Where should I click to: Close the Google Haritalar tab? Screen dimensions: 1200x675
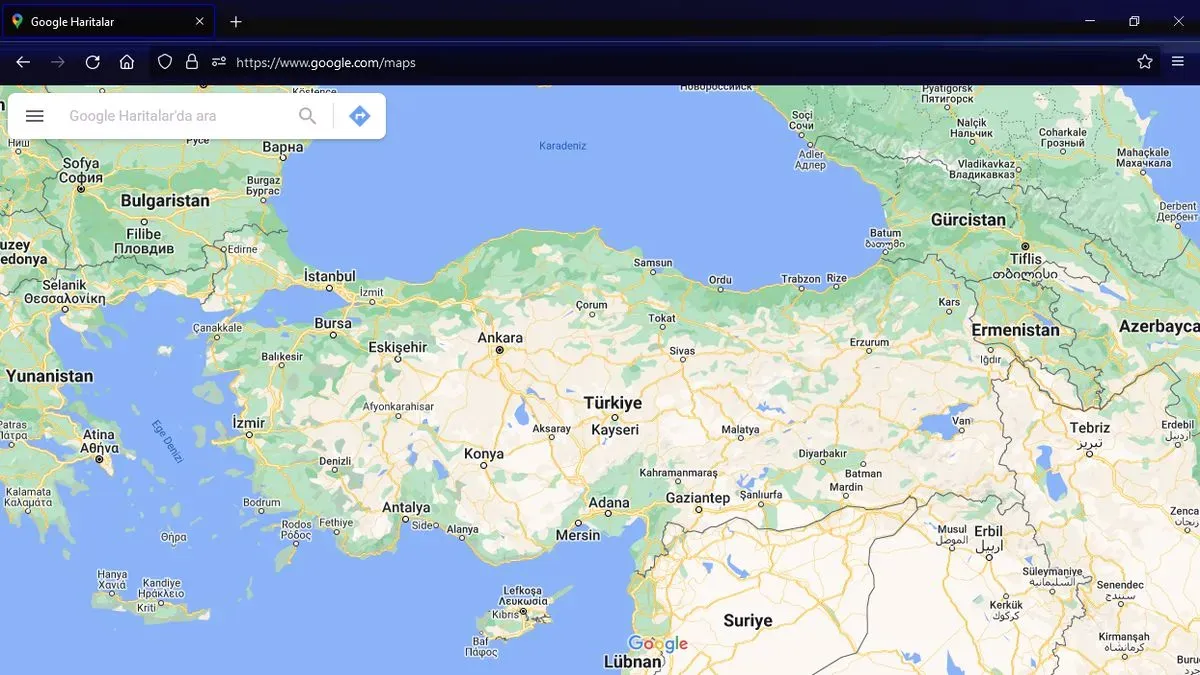click(199, 21)
